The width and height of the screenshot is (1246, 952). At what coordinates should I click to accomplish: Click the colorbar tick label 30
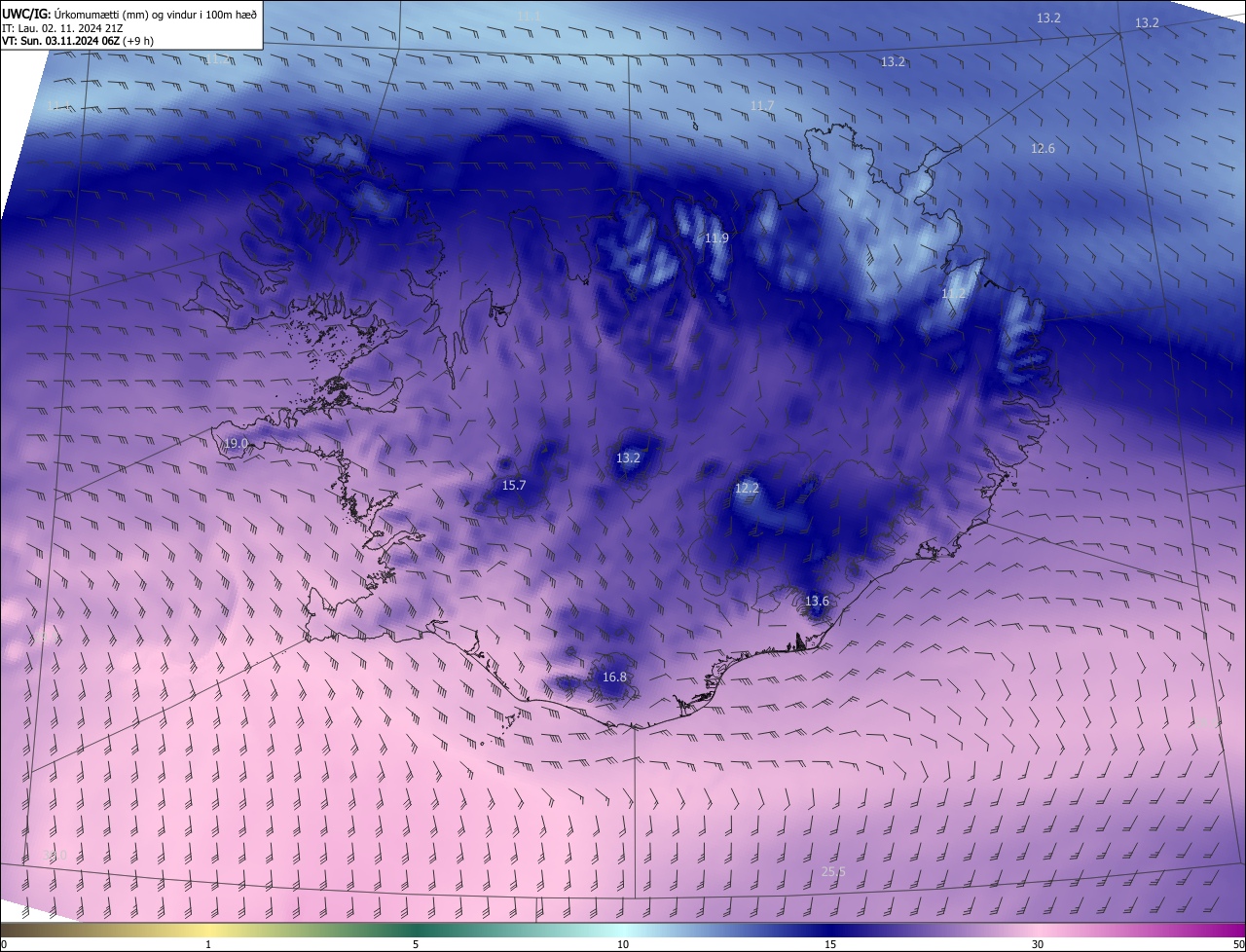1038,944
